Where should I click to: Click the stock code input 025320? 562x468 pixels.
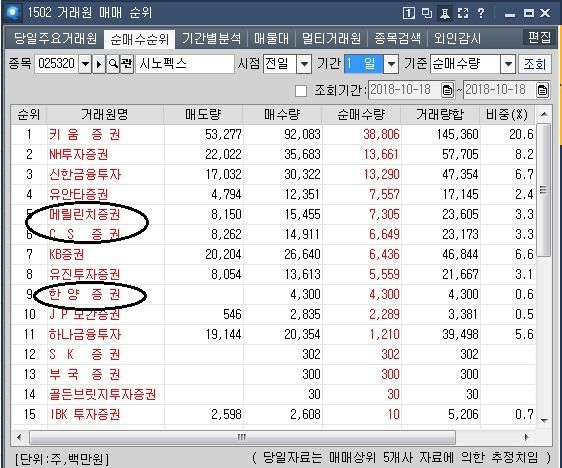pyautogui.click(x=56, y=64)
